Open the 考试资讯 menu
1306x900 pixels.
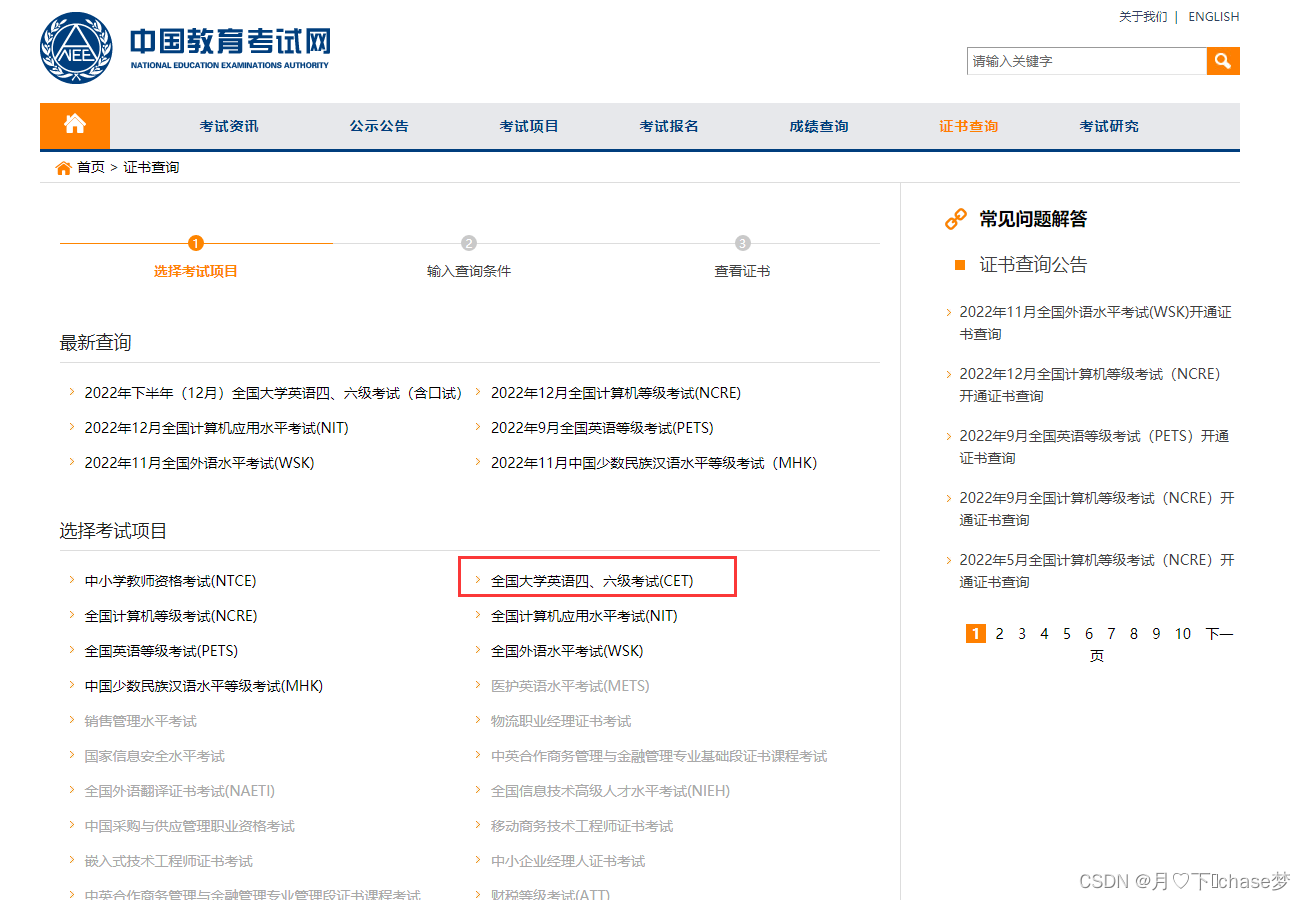(229, 126)
